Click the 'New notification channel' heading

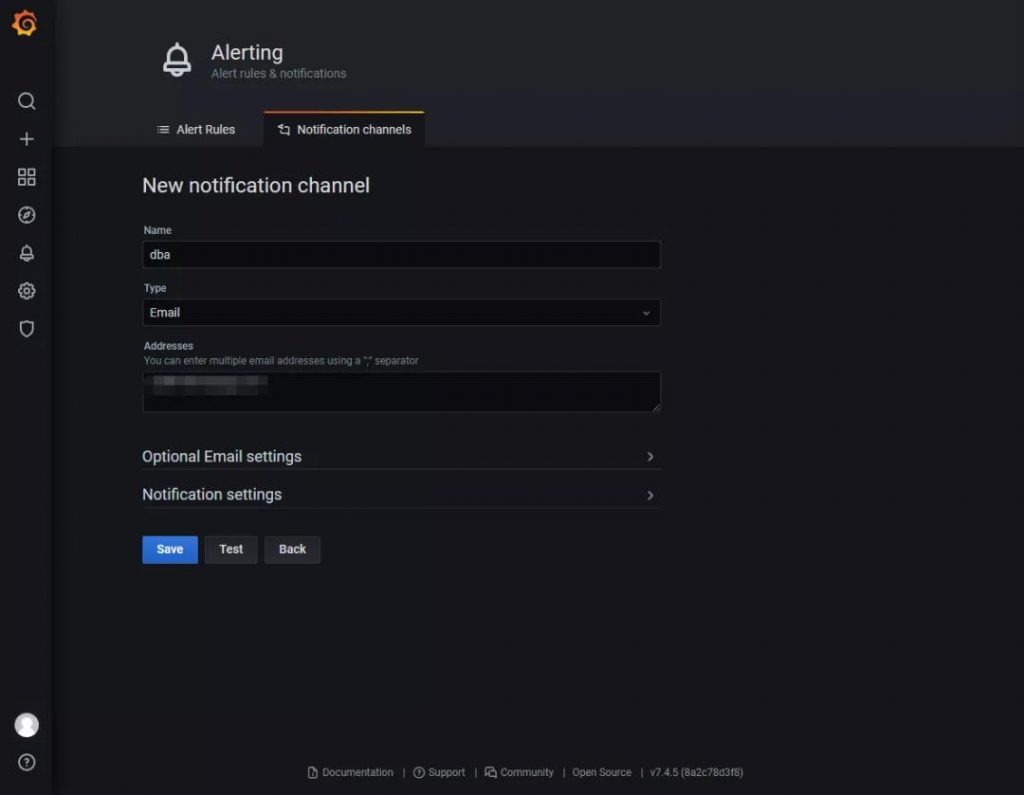[x=256, y=186]
